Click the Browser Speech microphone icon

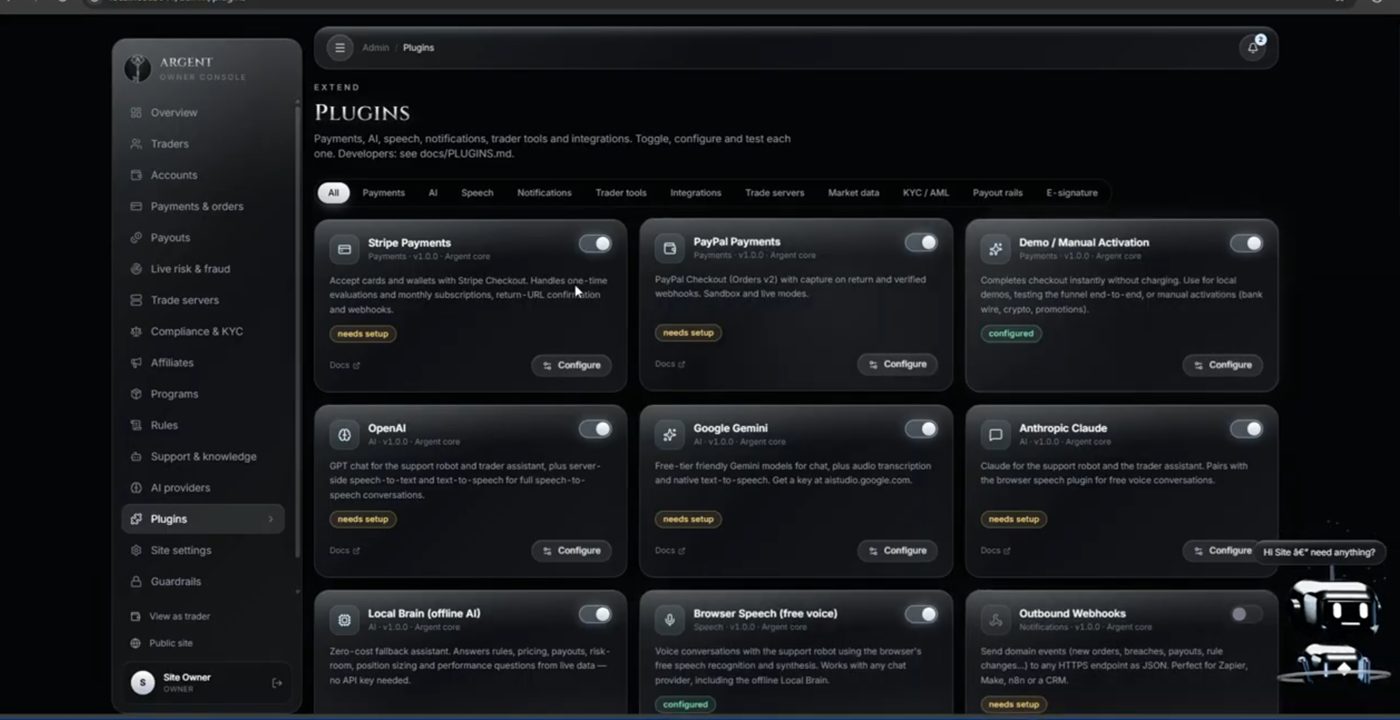670,620
